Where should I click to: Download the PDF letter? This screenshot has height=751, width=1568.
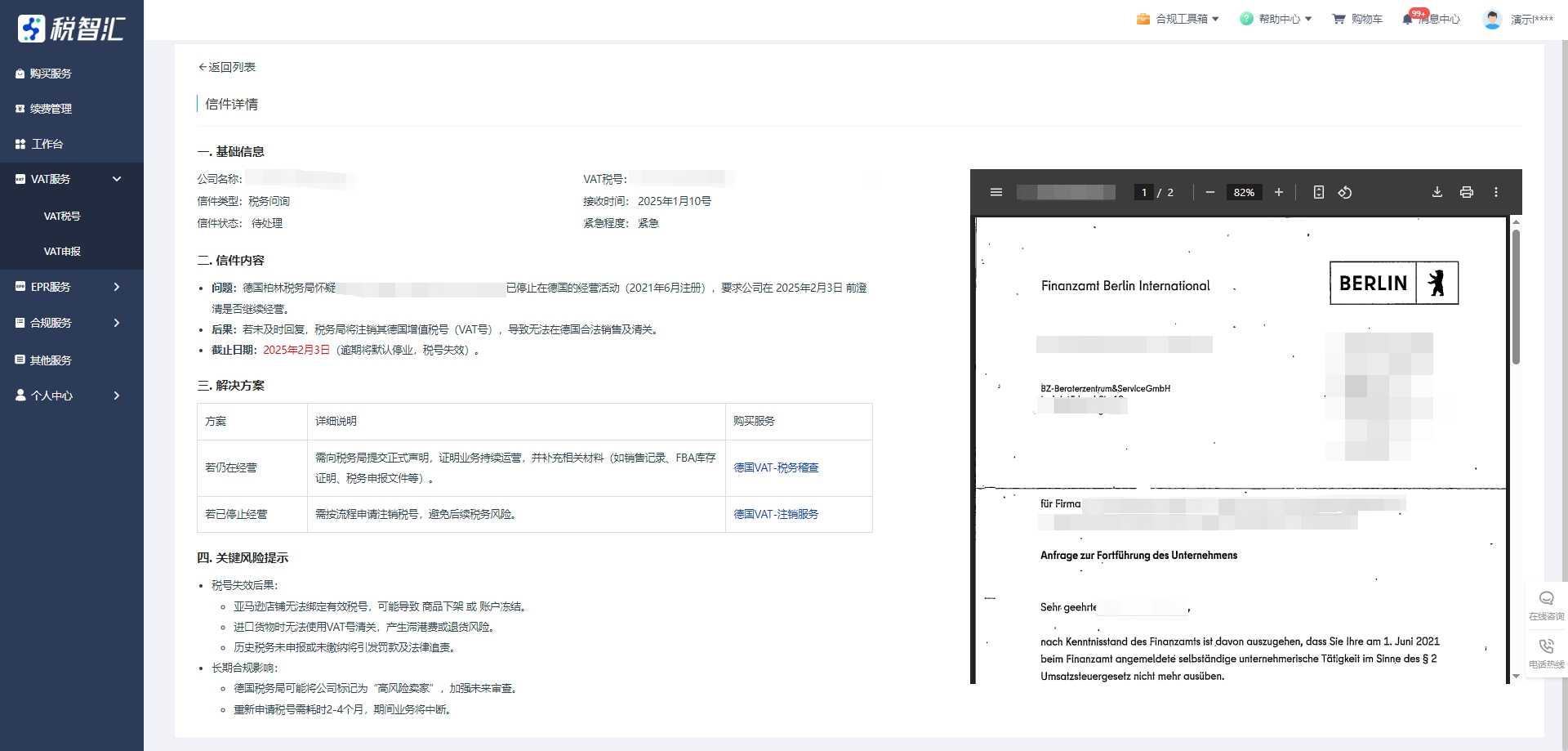(1437, 192)
